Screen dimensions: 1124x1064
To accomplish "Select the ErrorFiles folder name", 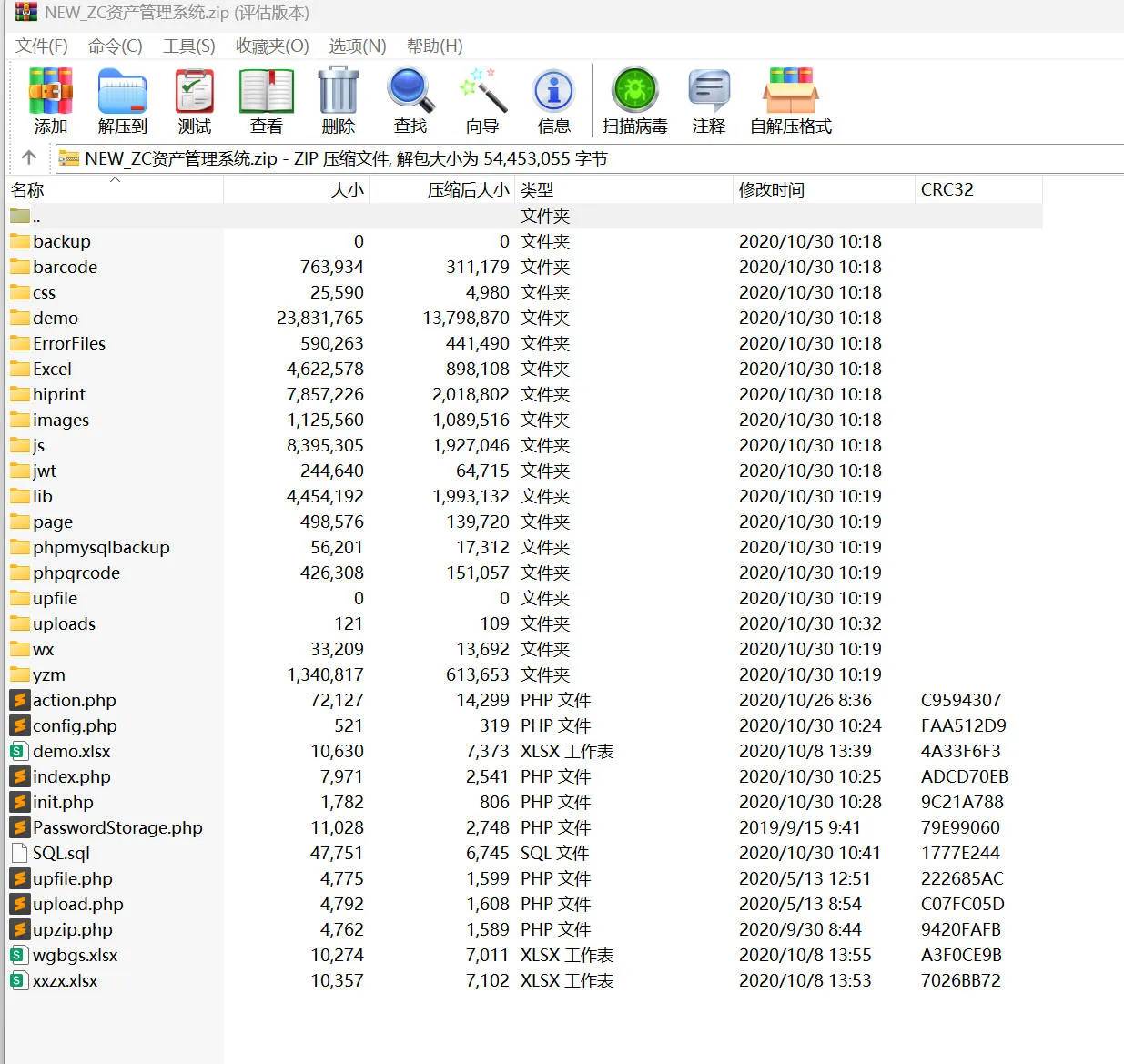I will click(x=69, y=343).
